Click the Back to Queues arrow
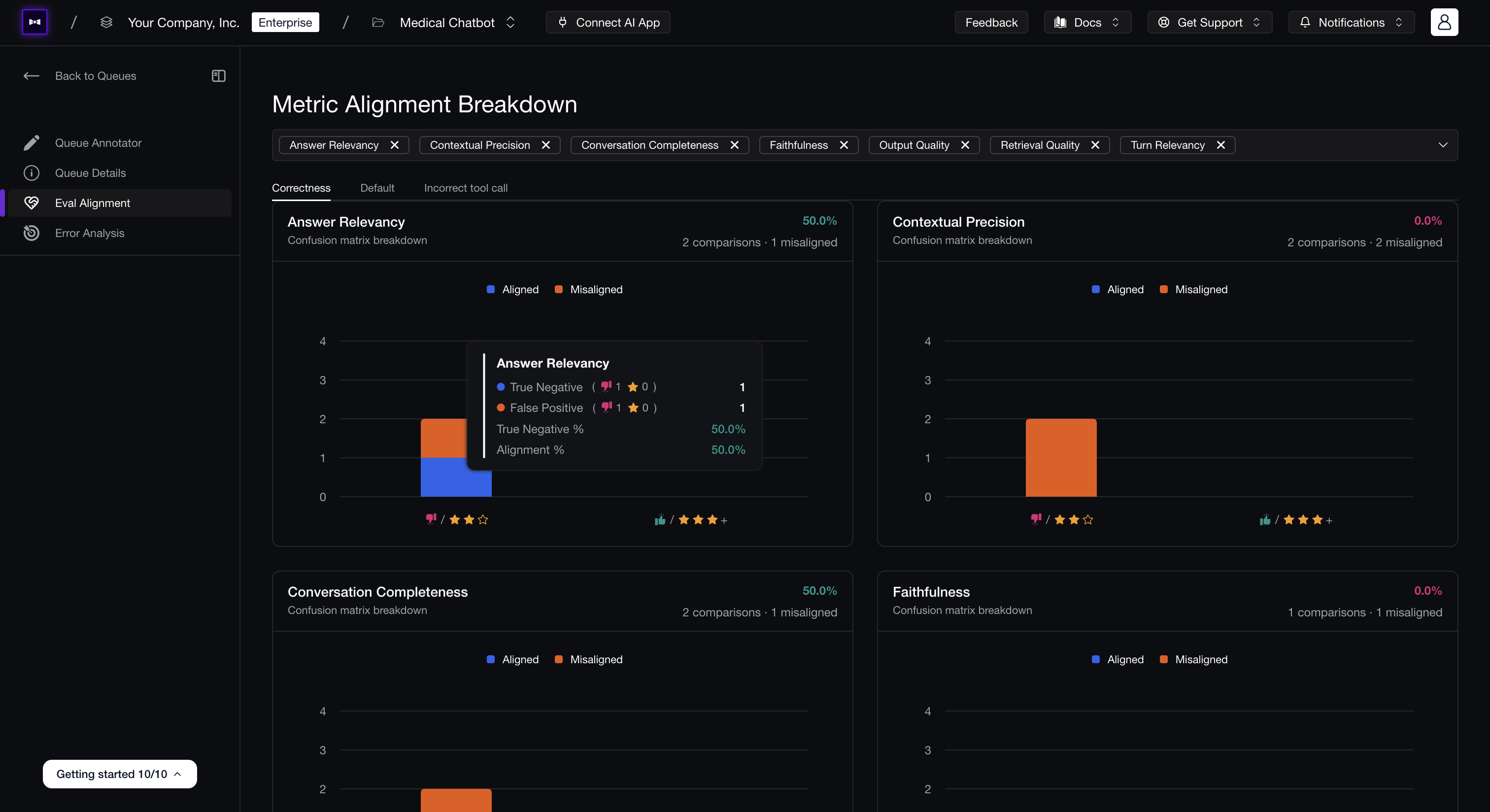This screenshot has width=1490, height=812. 31,76
